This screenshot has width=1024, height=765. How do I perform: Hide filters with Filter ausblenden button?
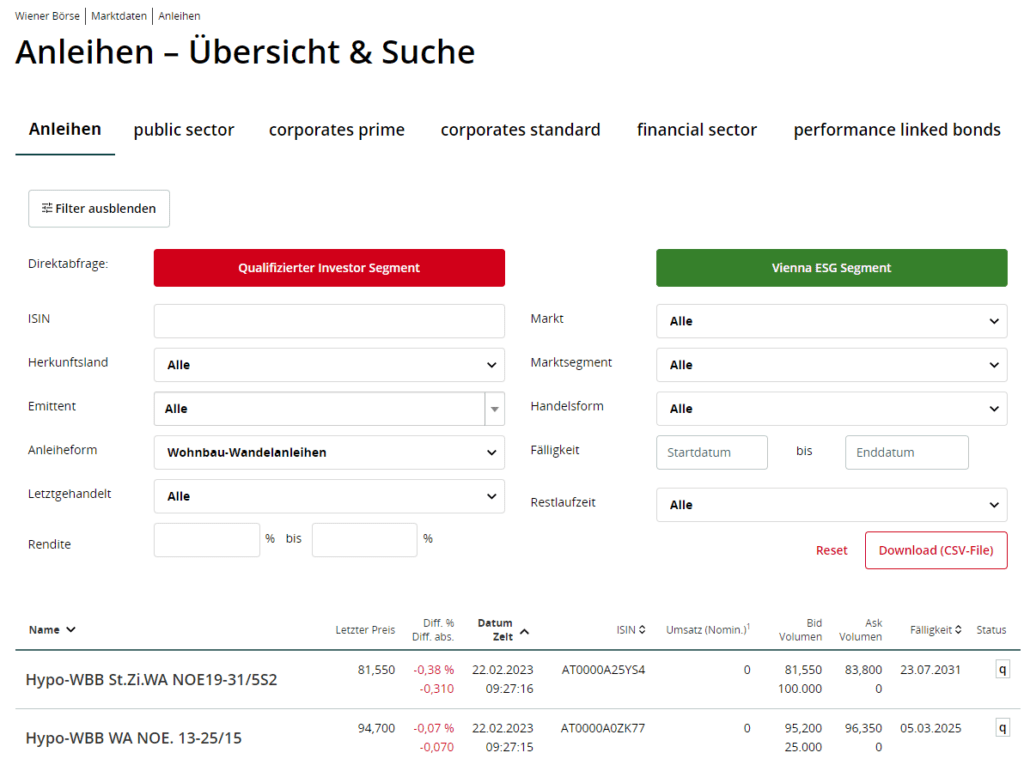[99, 209]
